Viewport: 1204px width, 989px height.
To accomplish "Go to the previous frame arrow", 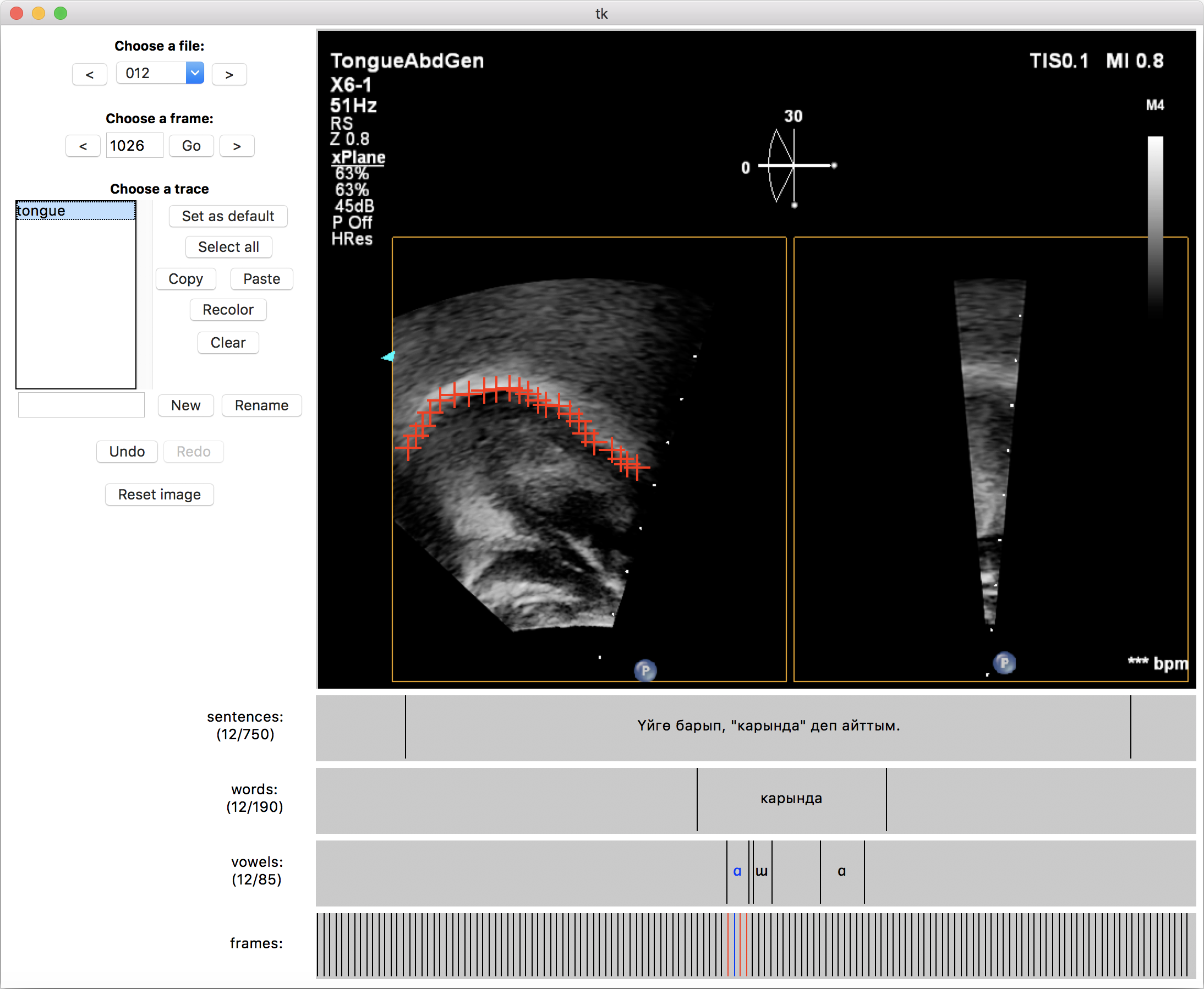I will (83, 146).
